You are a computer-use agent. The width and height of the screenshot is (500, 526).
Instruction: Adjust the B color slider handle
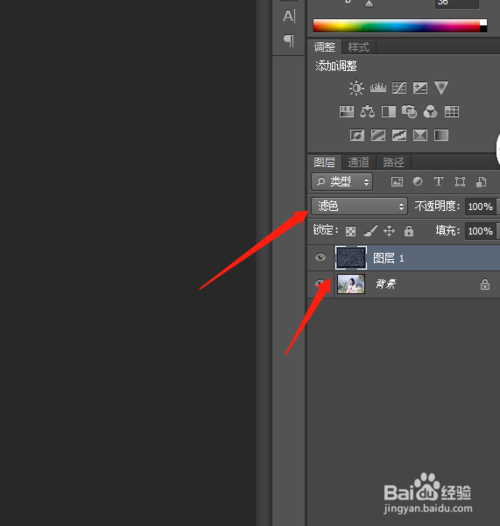click(369, 4)
